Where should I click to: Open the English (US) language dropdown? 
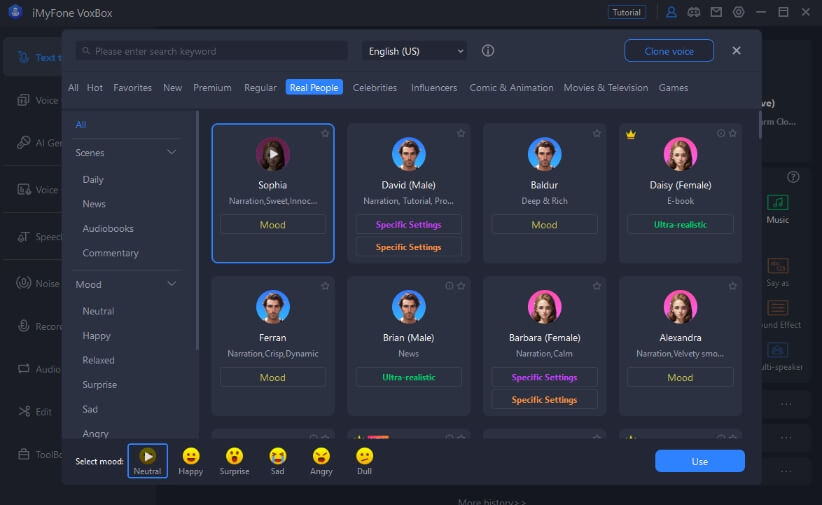pyautogui.click(x=416, y=51)
